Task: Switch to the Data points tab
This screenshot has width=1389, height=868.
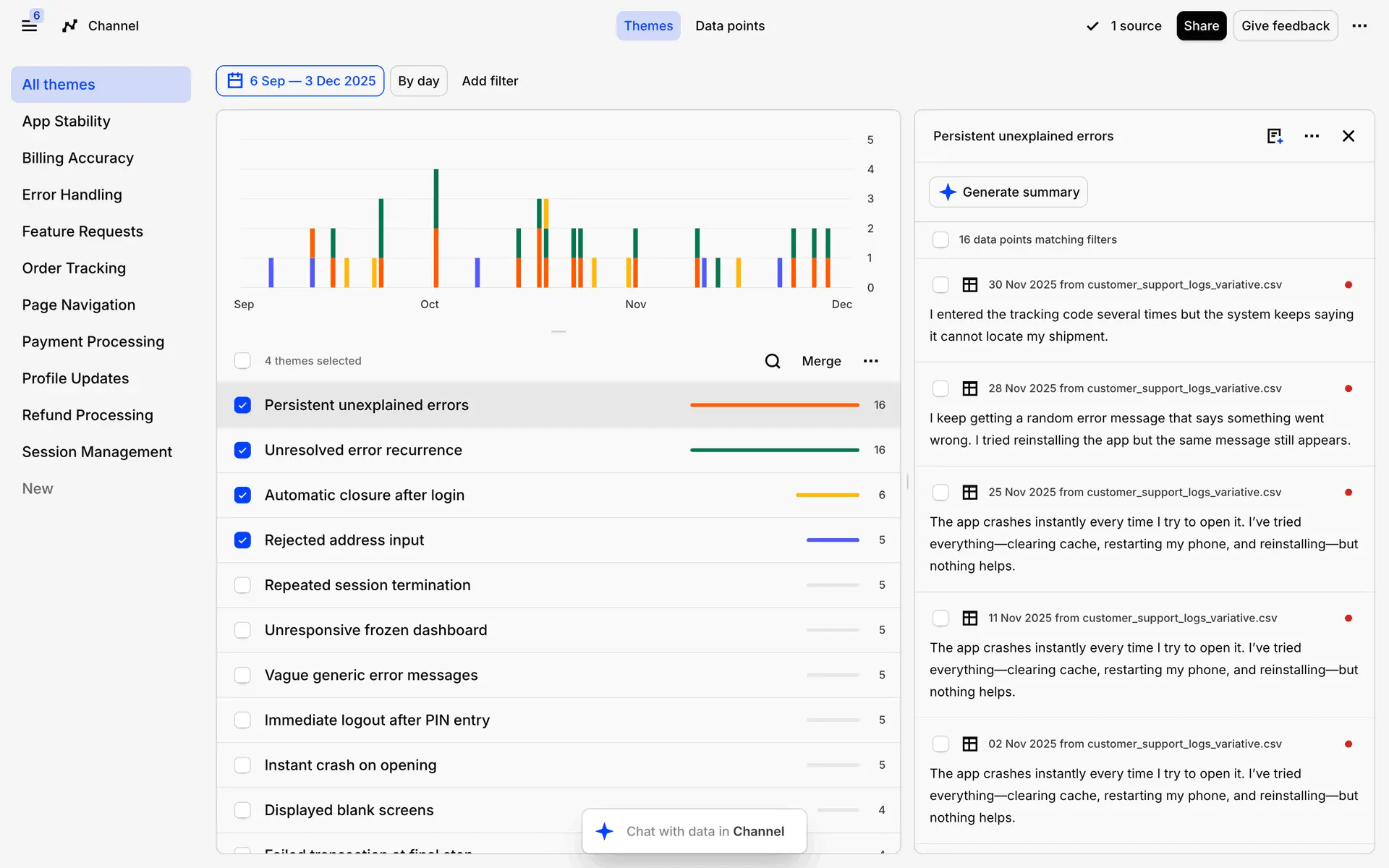Action: [729, 26]
